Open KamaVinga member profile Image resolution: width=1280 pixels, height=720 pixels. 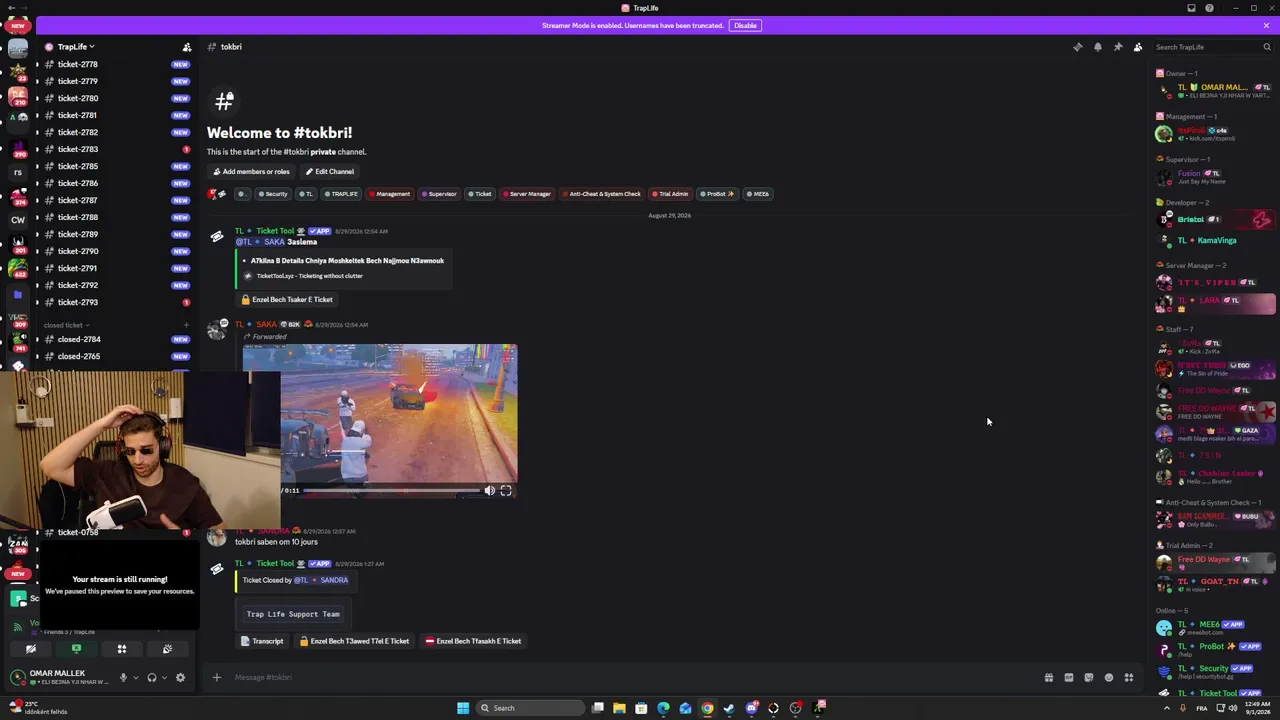(x=1215, y=240)
